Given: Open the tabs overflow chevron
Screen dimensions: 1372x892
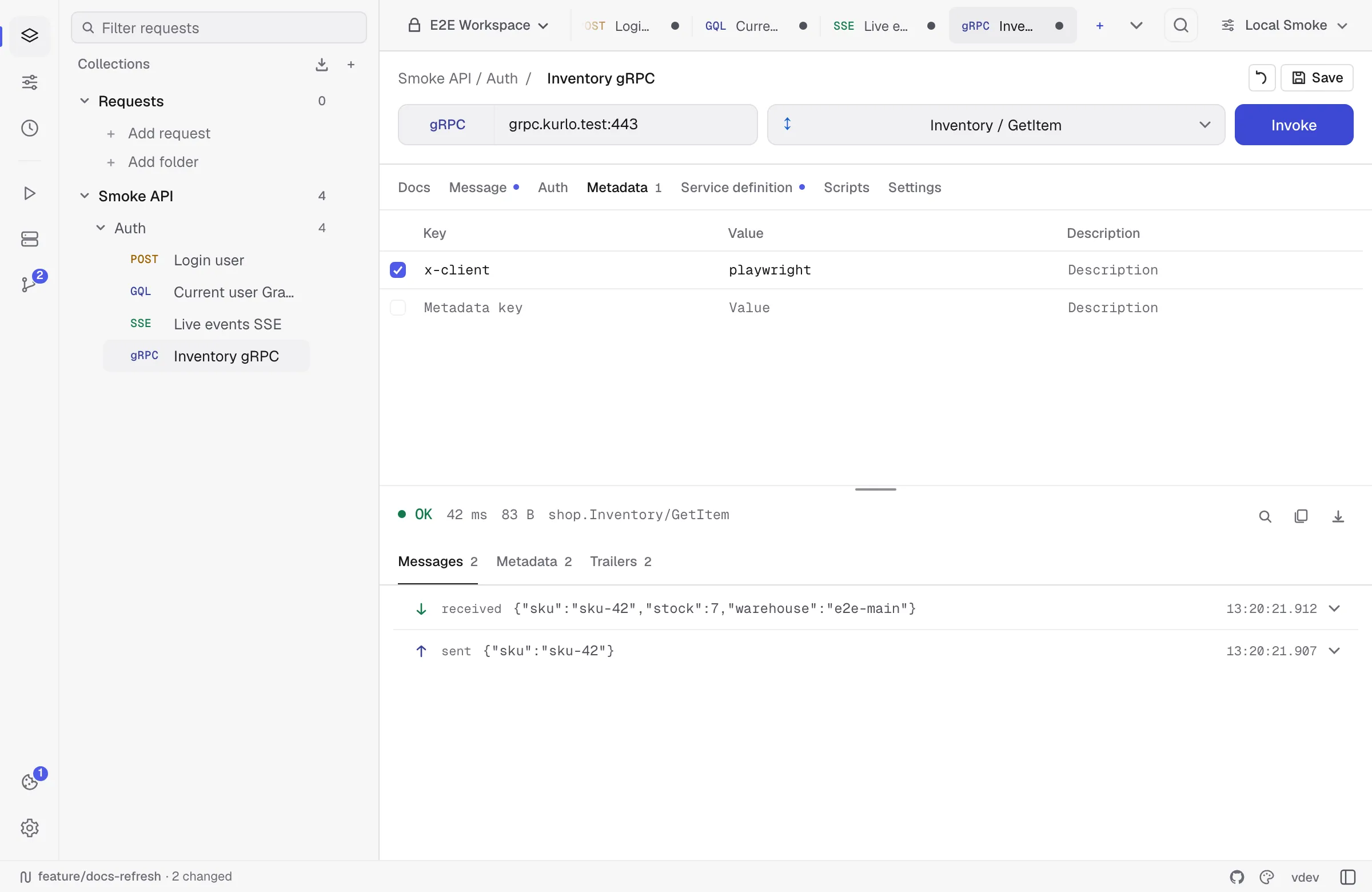Looking at the screenshot, I should (1136, 25).
